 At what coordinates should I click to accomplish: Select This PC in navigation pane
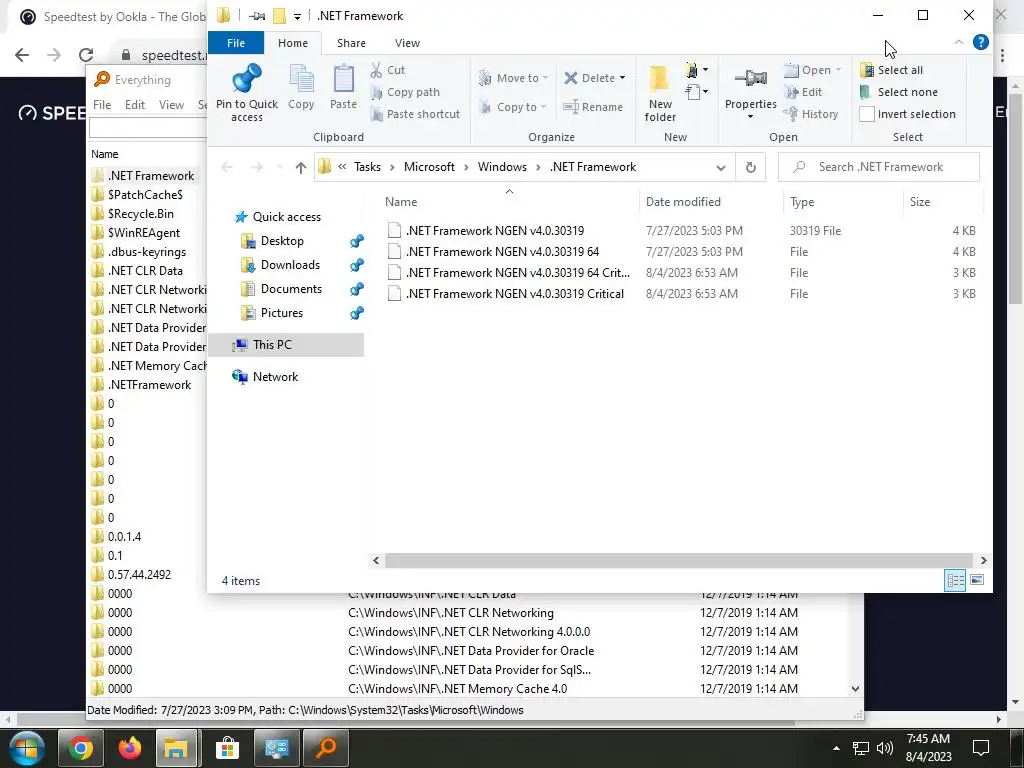(285, 345)
